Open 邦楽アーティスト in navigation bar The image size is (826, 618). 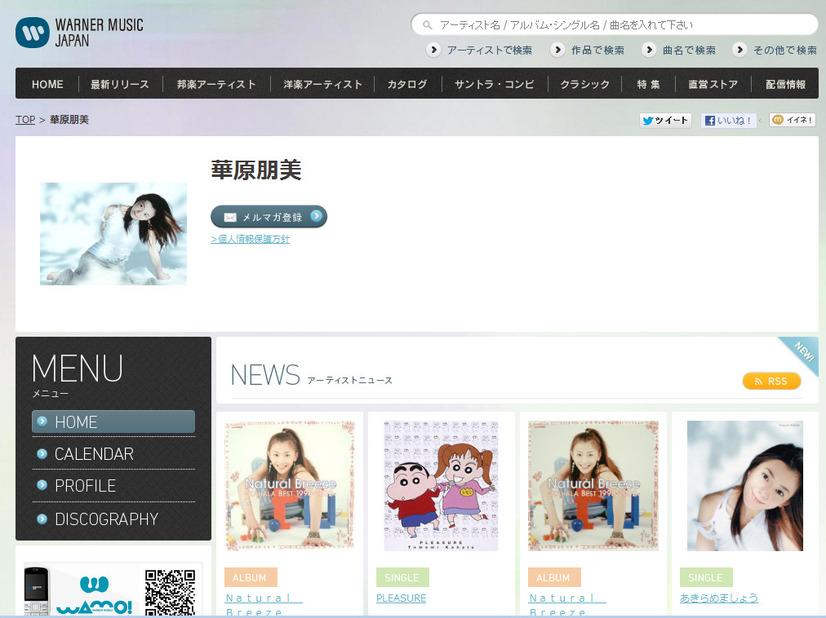pos(217,84)
